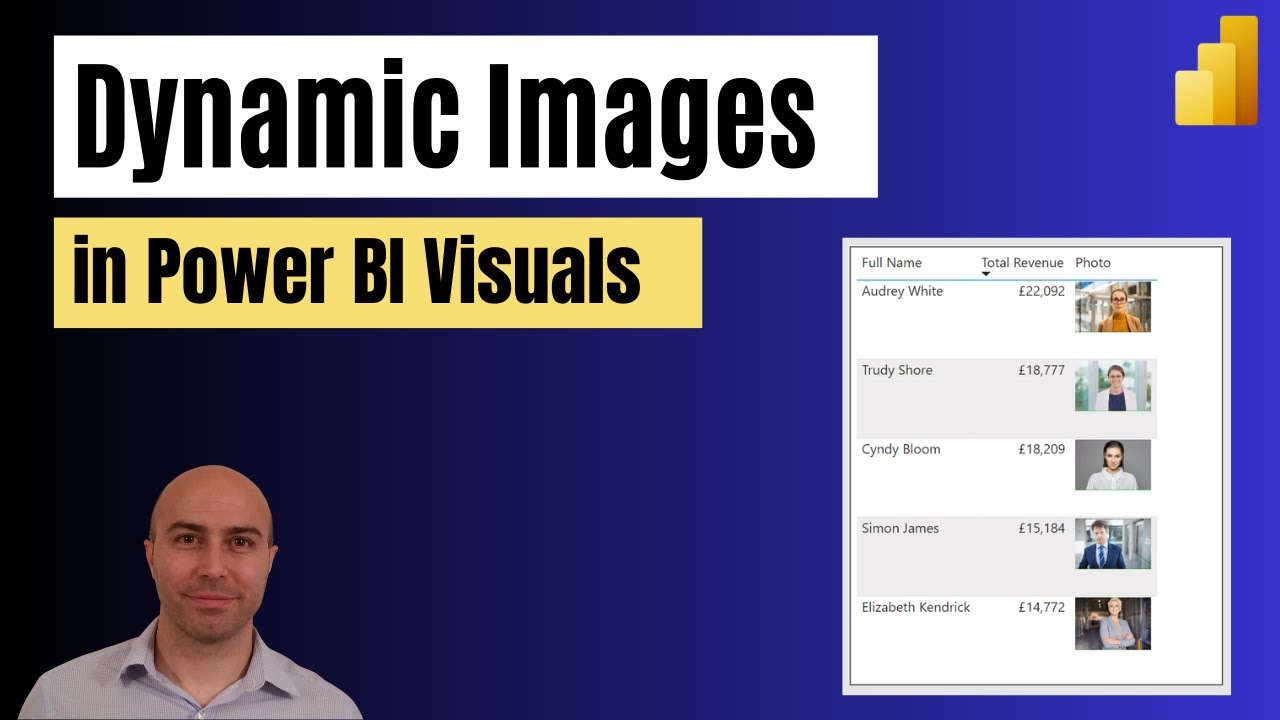
Task: Select the Full Name column header
Action: click(x=892, y=263)
